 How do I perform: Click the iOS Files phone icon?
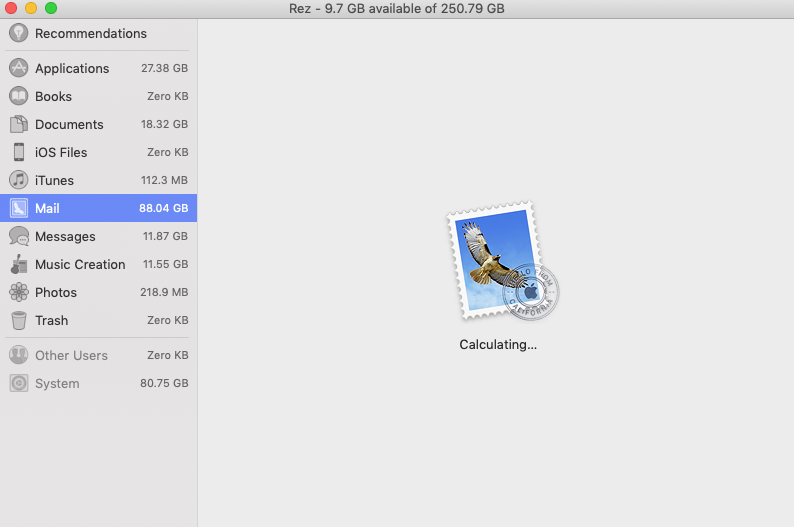pos(19,152)
